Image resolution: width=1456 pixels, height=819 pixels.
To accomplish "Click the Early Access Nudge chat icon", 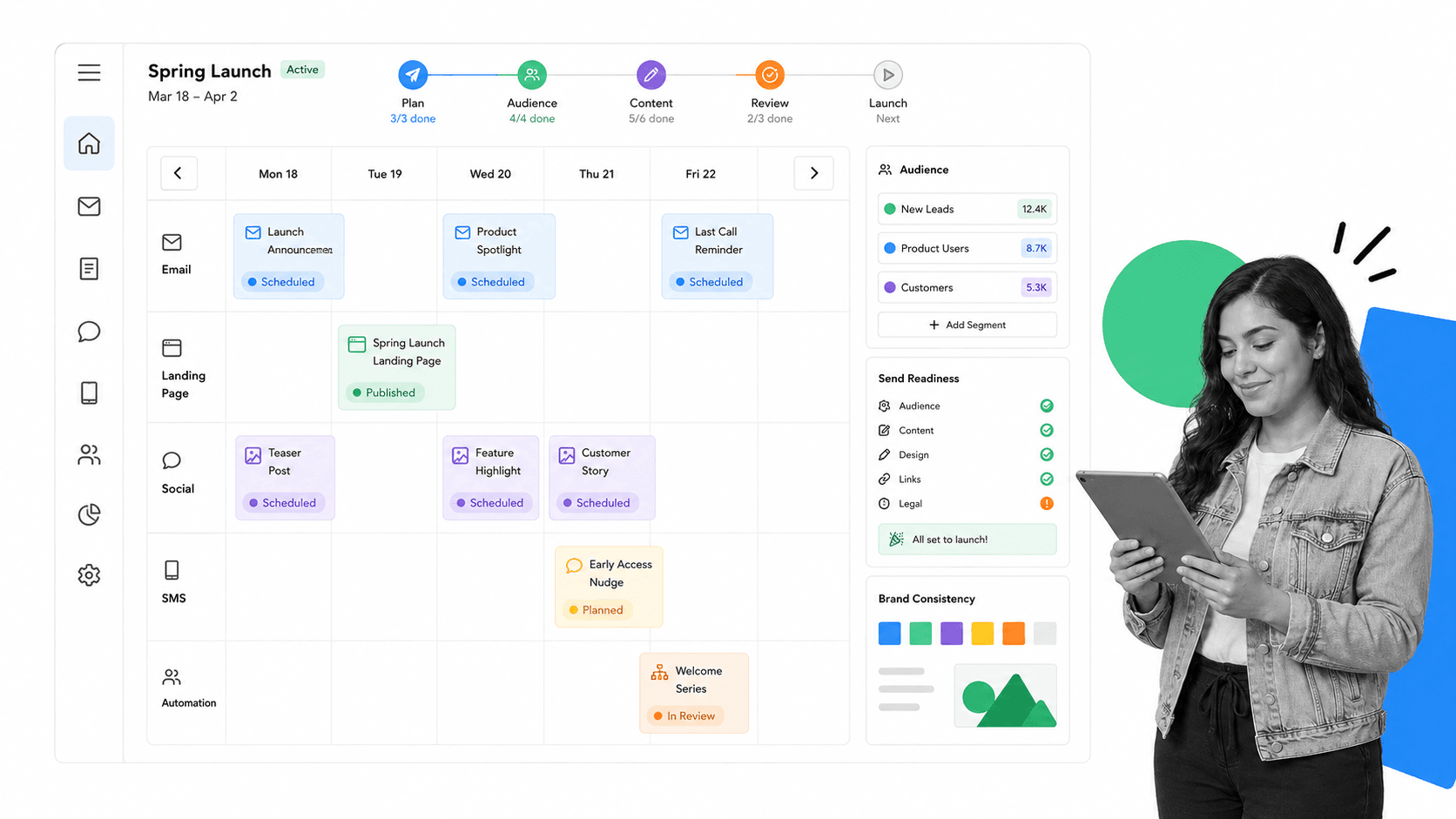I will pyautogui.click(x=574, y=566).
